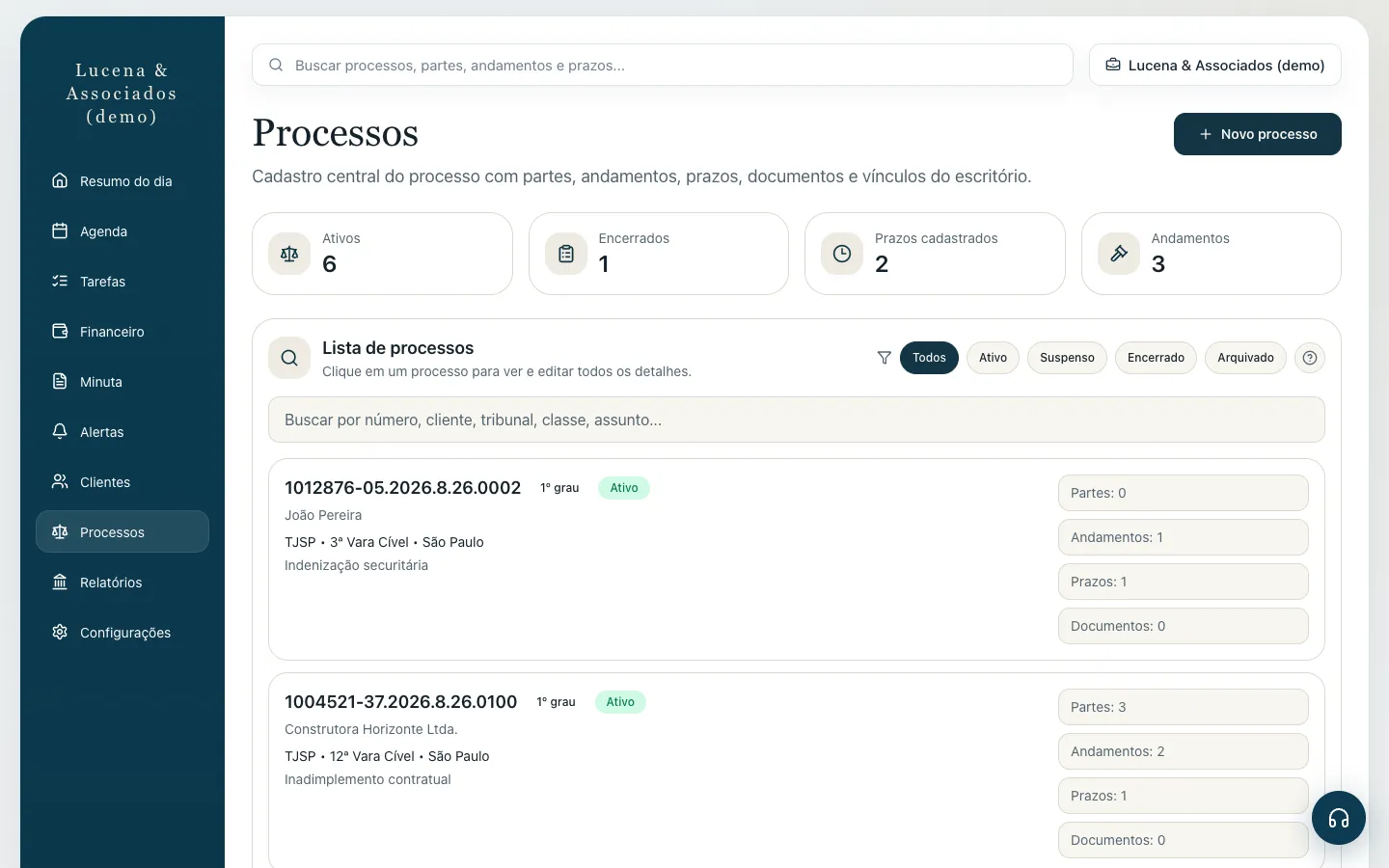Filter the list by Suspenso status
Screen dimensions: 1389x868
click(1067, 358)
